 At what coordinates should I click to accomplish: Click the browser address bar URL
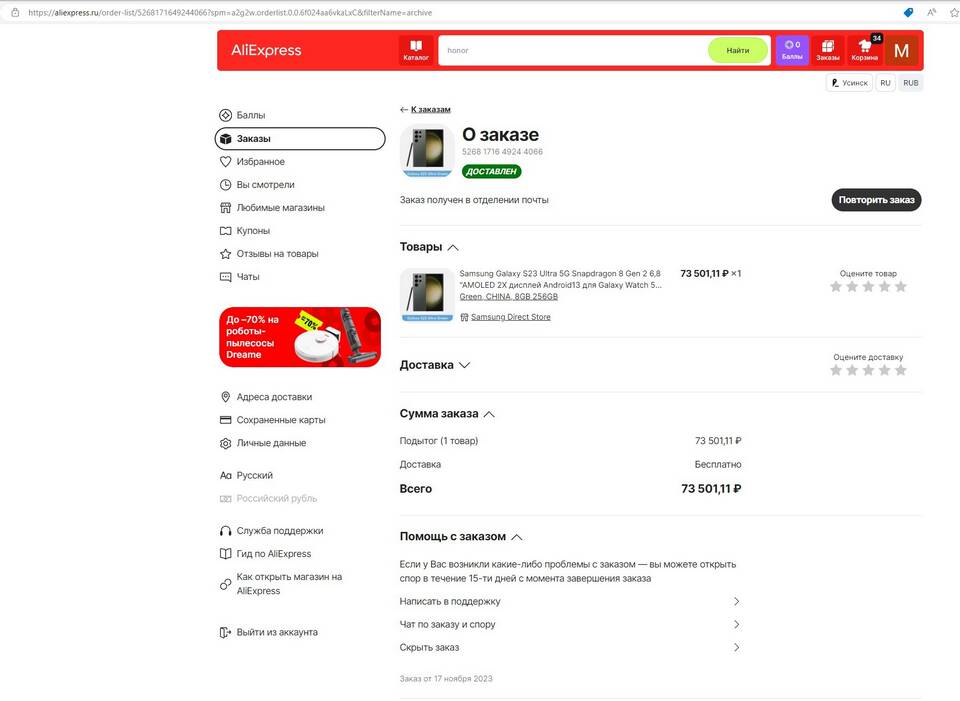(230, 12)
